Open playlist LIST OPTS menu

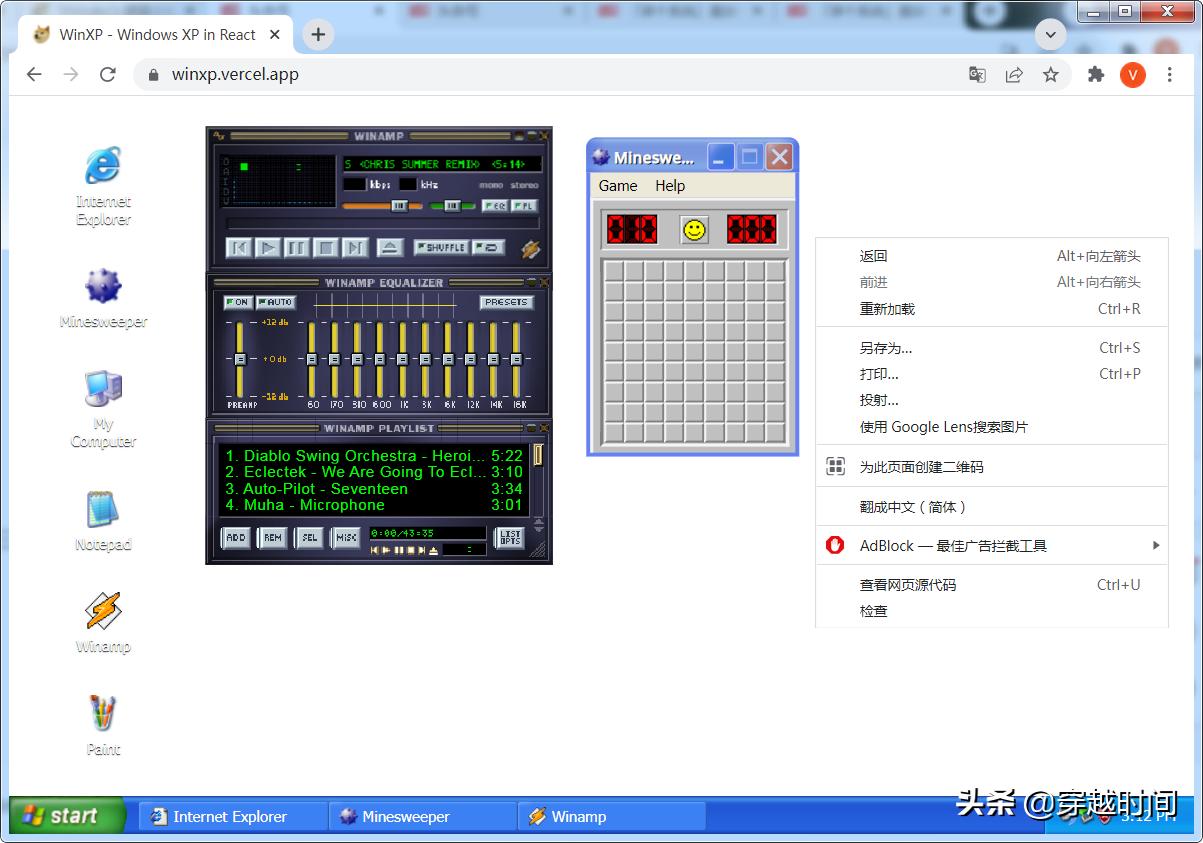click(x=510, y=538)
